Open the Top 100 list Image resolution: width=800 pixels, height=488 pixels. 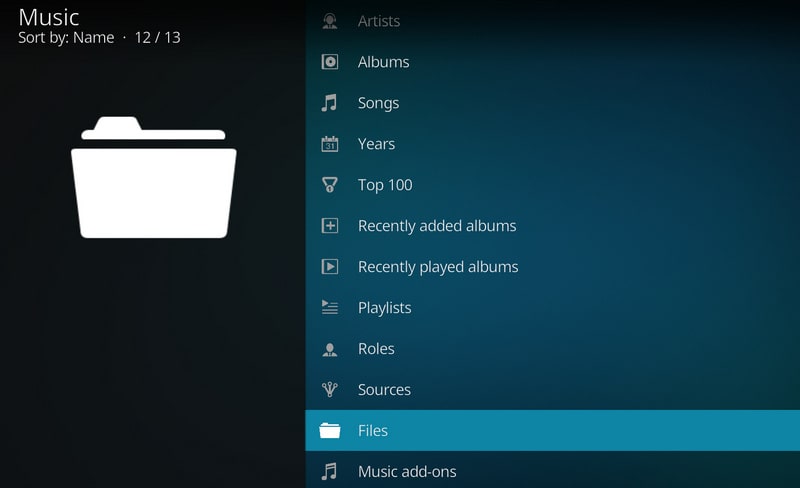point(553,185)
